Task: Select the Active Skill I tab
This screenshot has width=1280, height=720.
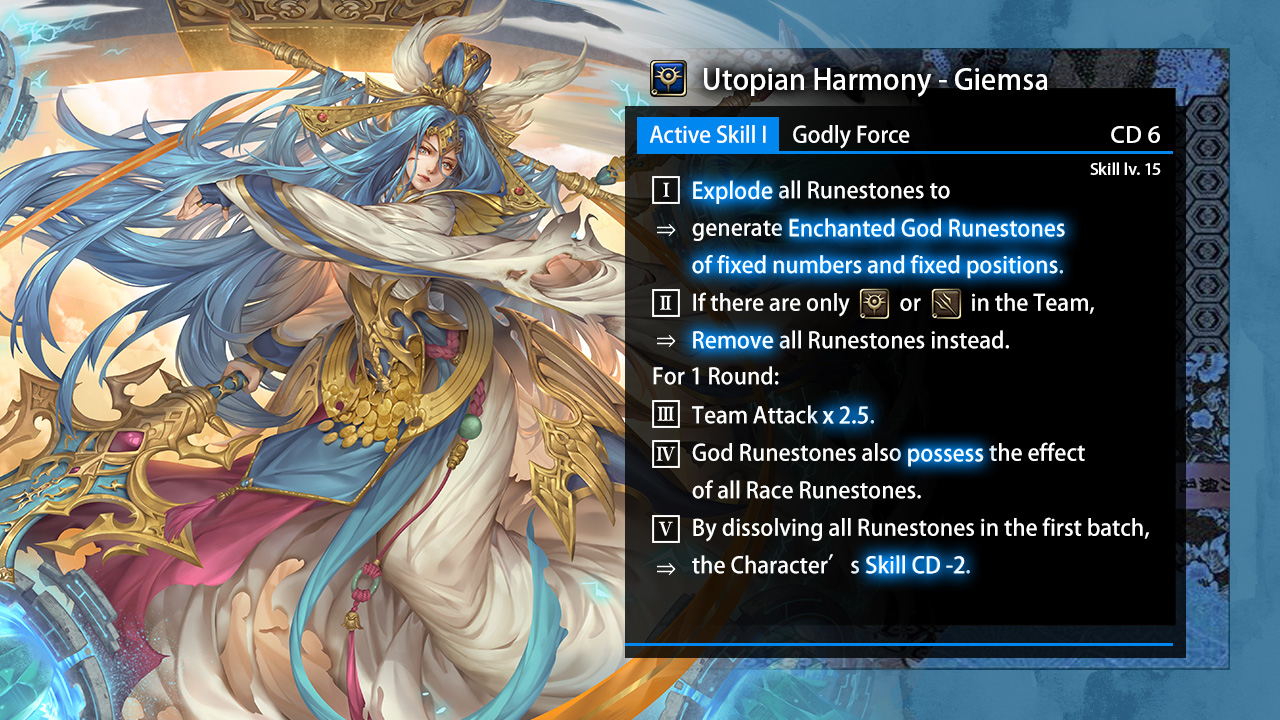Action: coord(708,135)
